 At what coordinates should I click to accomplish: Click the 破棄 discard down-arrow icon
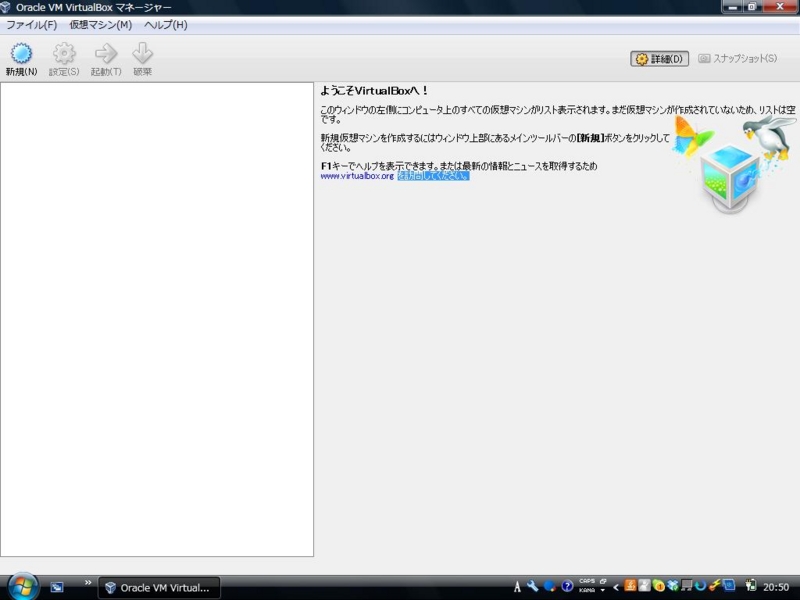click(142, 53)
